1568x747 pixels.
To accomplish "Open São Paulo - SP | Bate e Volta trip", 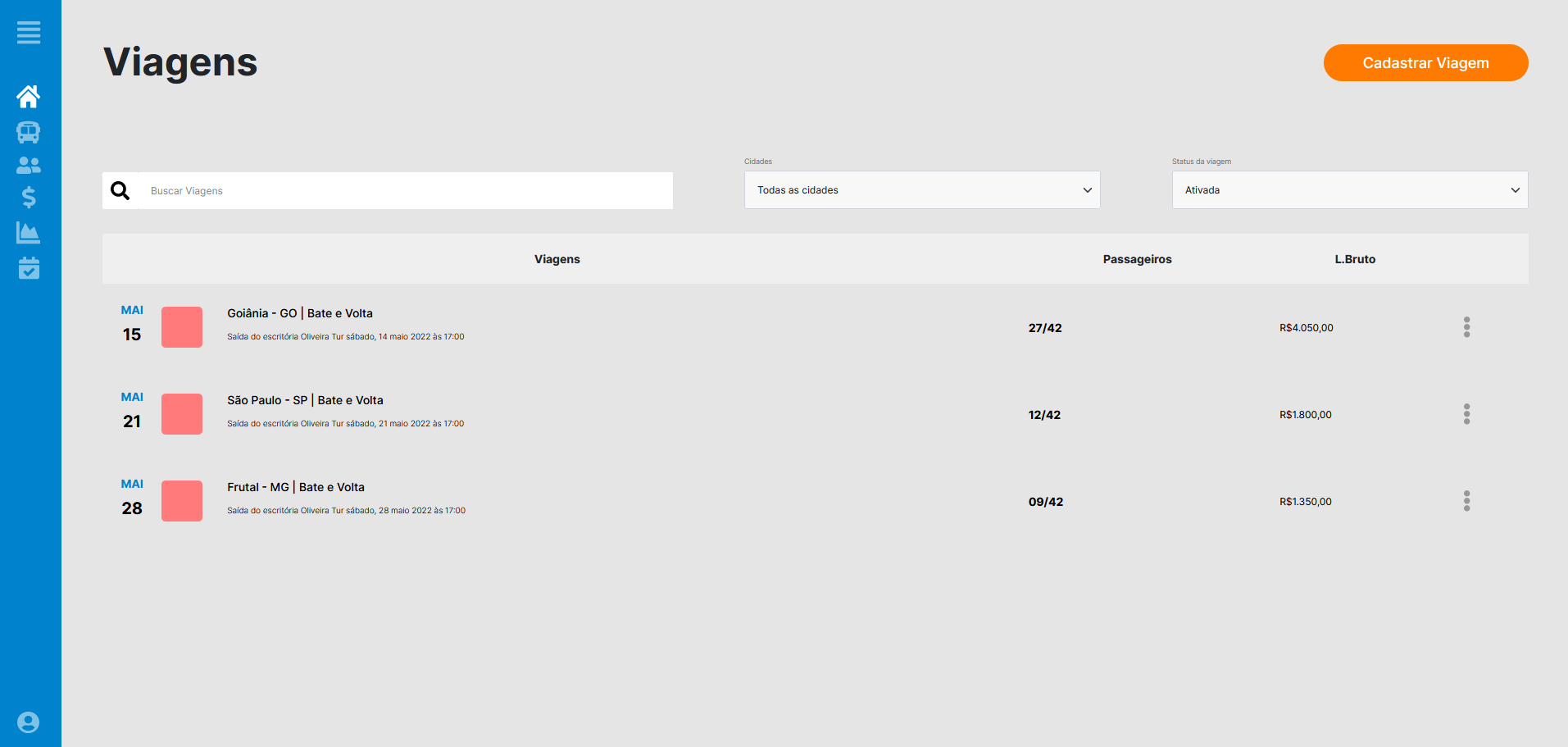I will pyautogui.click(x=305, y=400).
